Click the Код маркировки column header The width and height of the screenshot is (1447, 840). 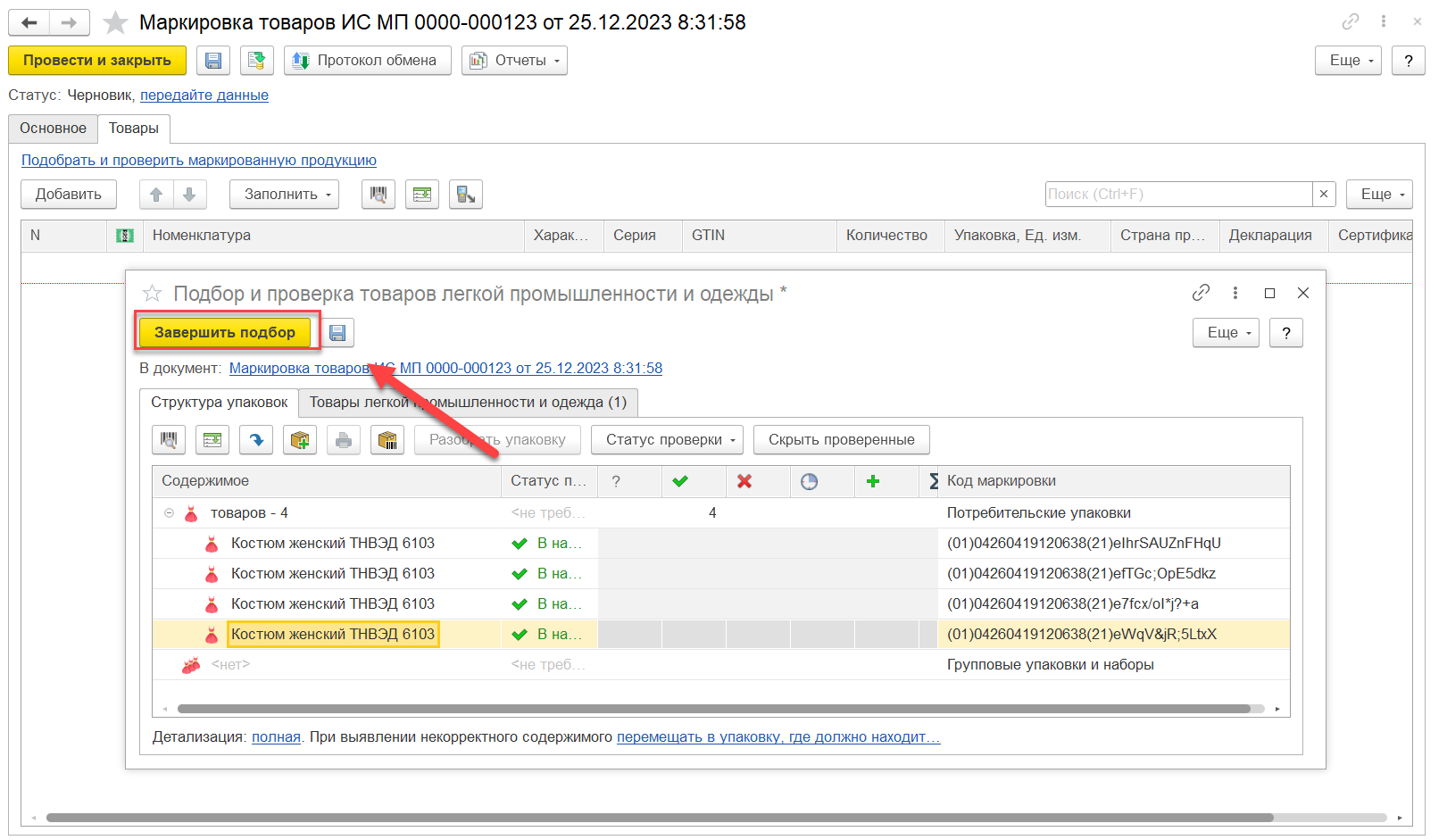(1116, 481)
